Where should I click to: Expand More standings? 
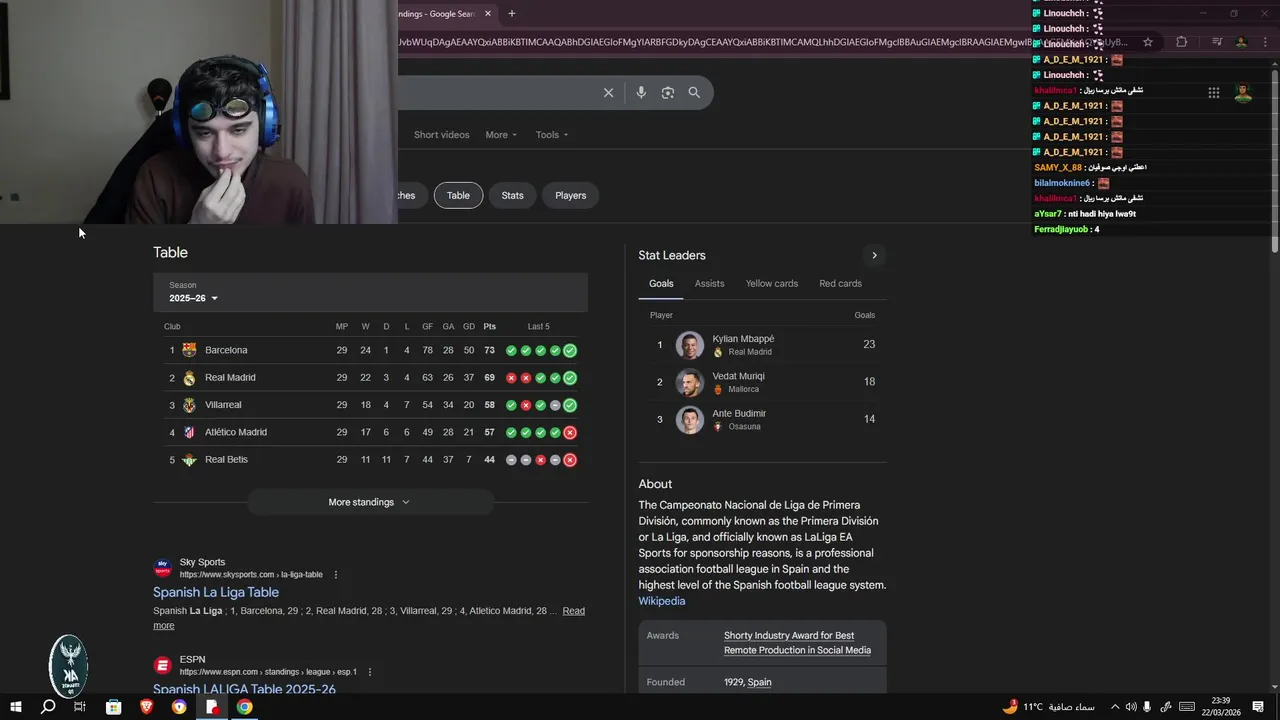370,502
